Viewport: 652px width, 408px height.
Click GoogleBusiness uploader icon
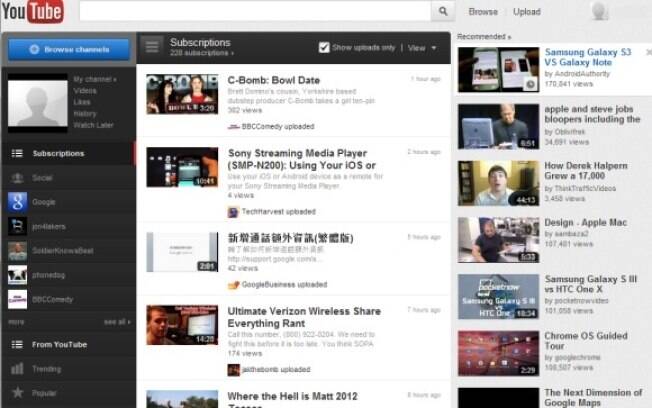point(233,285)
